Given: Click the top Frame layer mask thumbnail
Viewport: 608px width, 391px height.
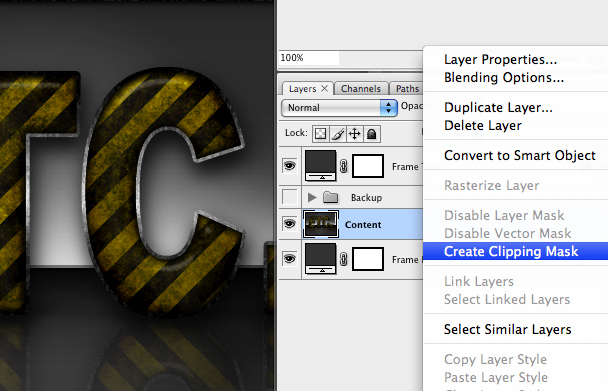Looking at the screenshot, I should click(x=368, y=166).
